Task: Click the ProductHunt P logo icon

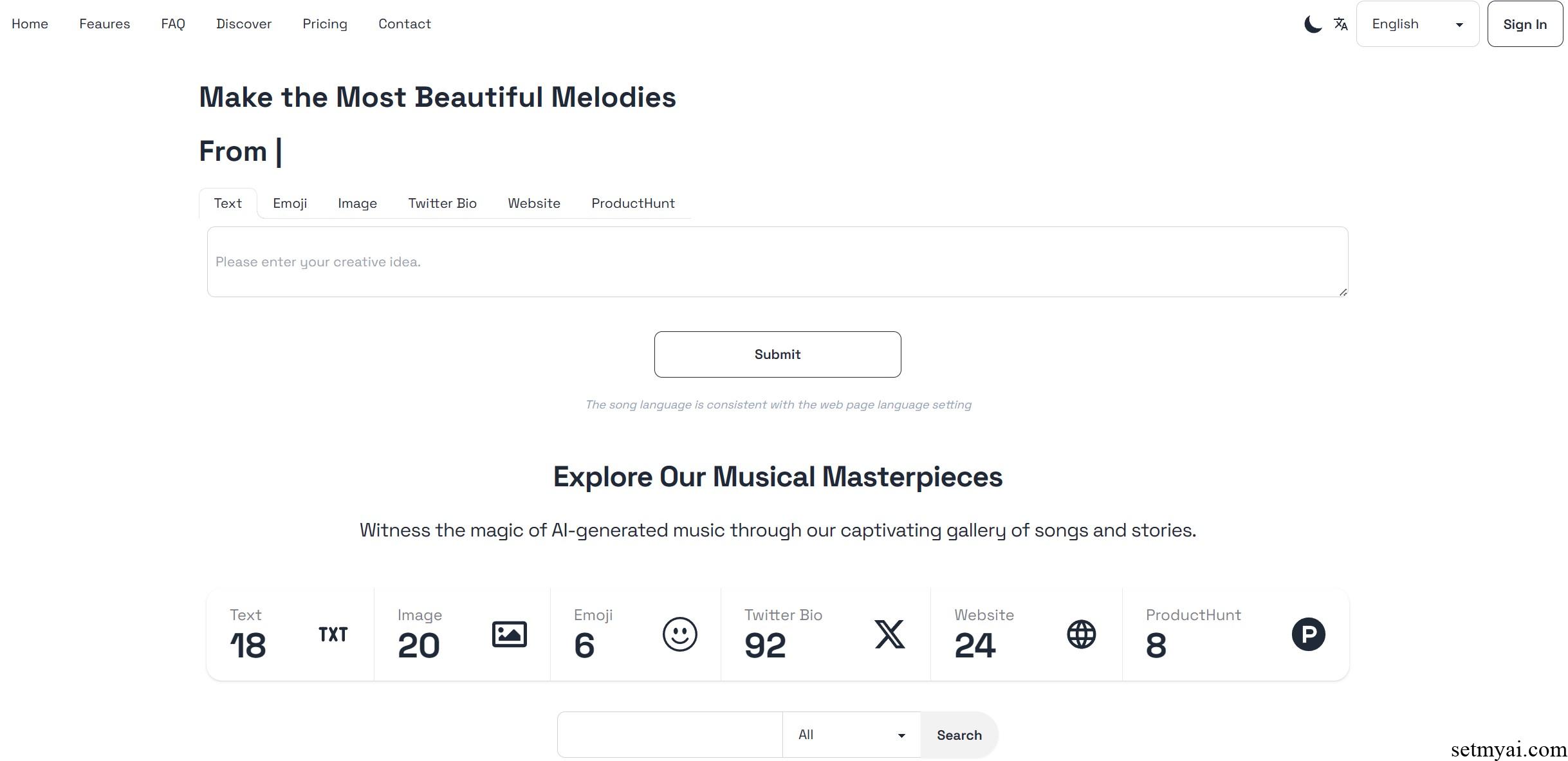Action: coord(1308,634)
